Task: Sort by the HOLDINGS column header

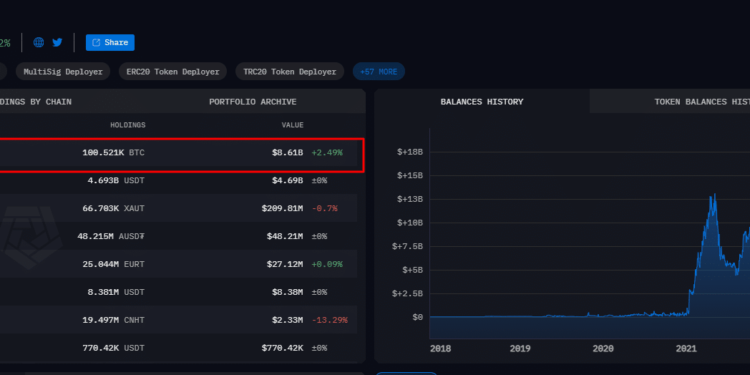Action: coord(128,125)
